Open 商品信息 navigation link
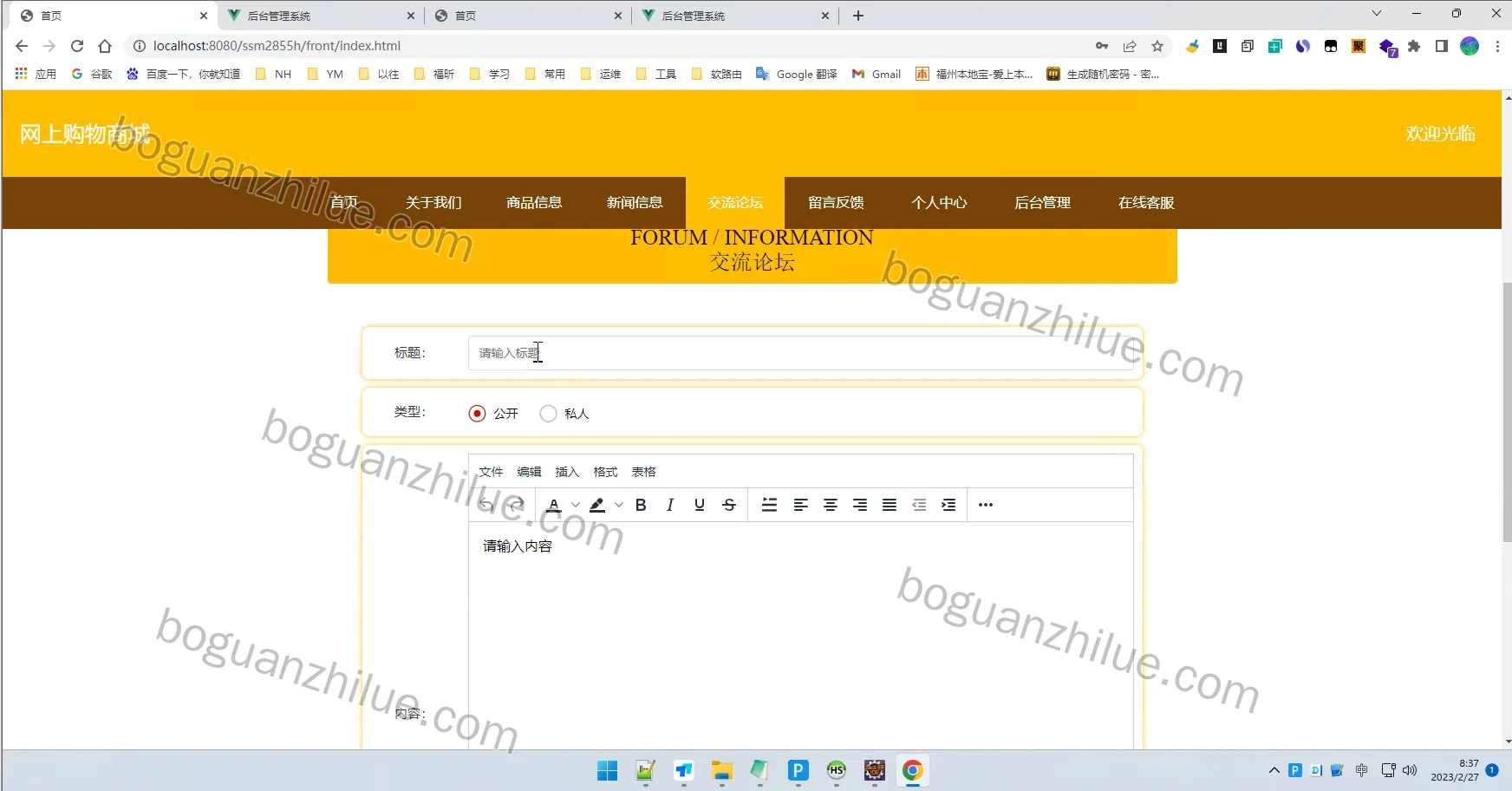 (x=534, y=203)
